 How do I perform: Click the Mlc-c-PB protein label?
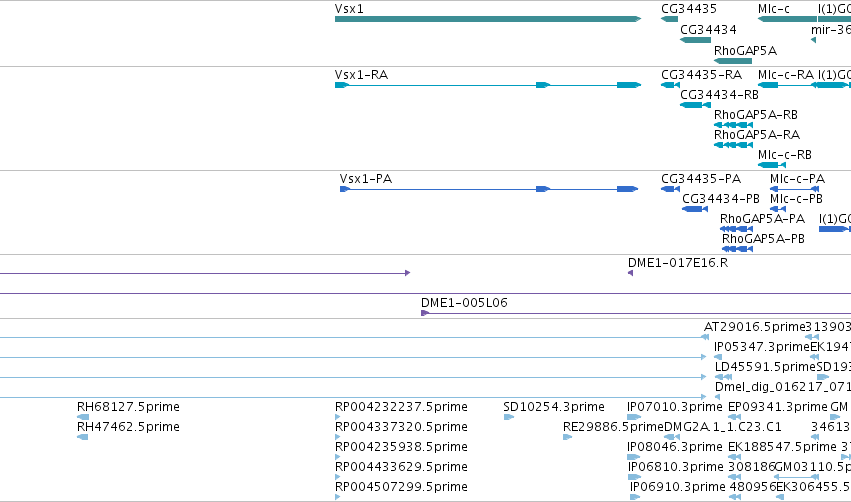796,199
